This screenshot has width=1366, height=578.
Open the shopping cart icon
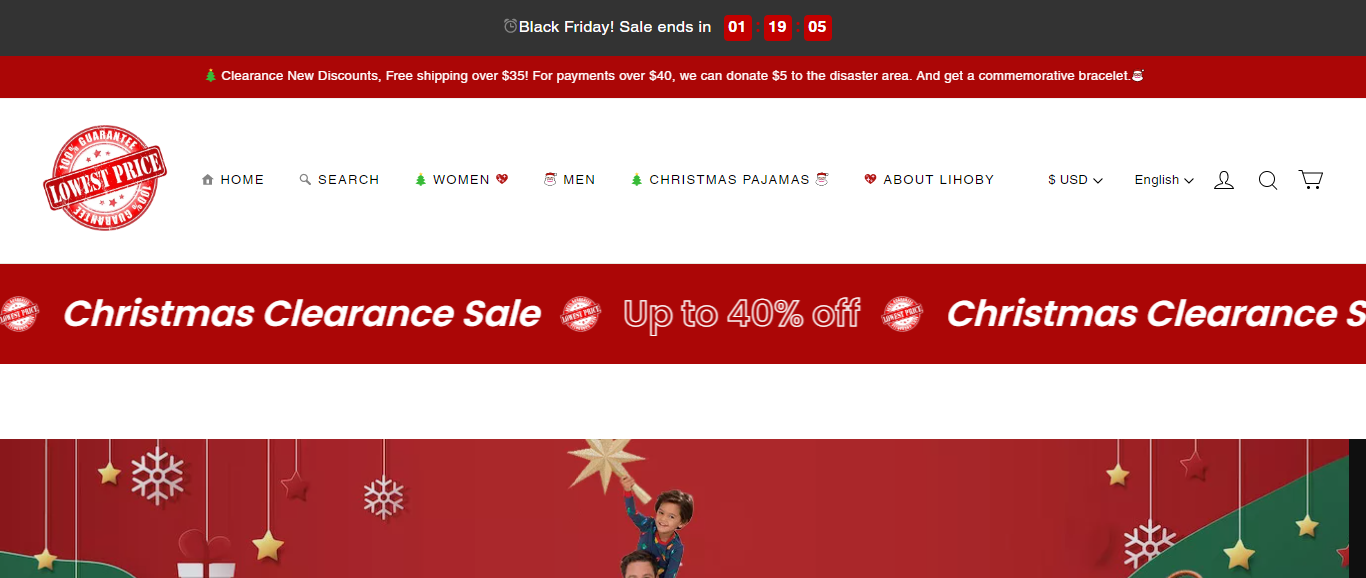[1311, 180]
